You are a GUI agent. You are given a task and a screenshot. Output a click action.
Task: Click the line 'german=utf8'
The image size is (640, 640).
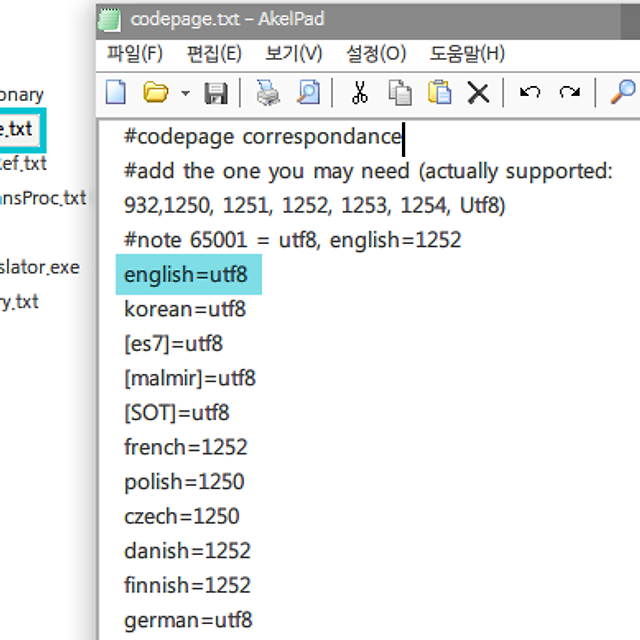click(188, 620)
